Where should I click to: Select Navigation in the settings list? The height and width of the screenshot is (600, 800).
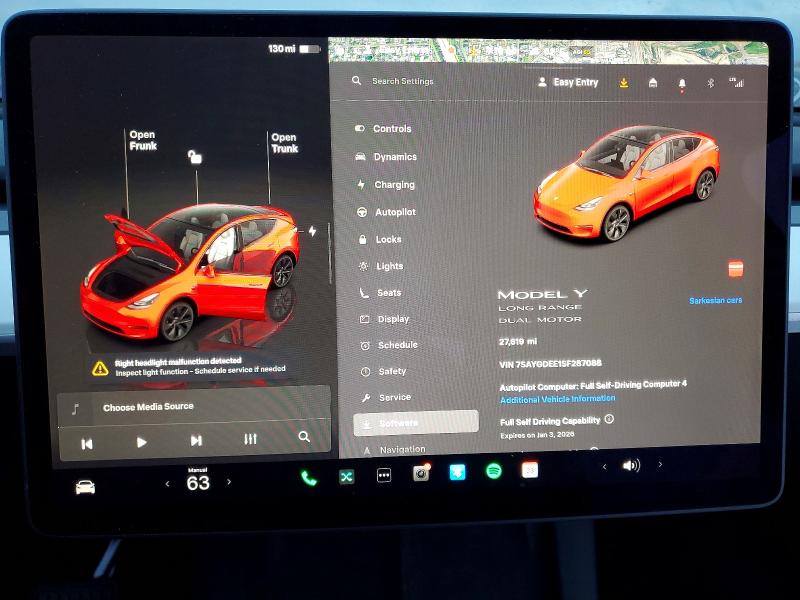click(394, 449)
